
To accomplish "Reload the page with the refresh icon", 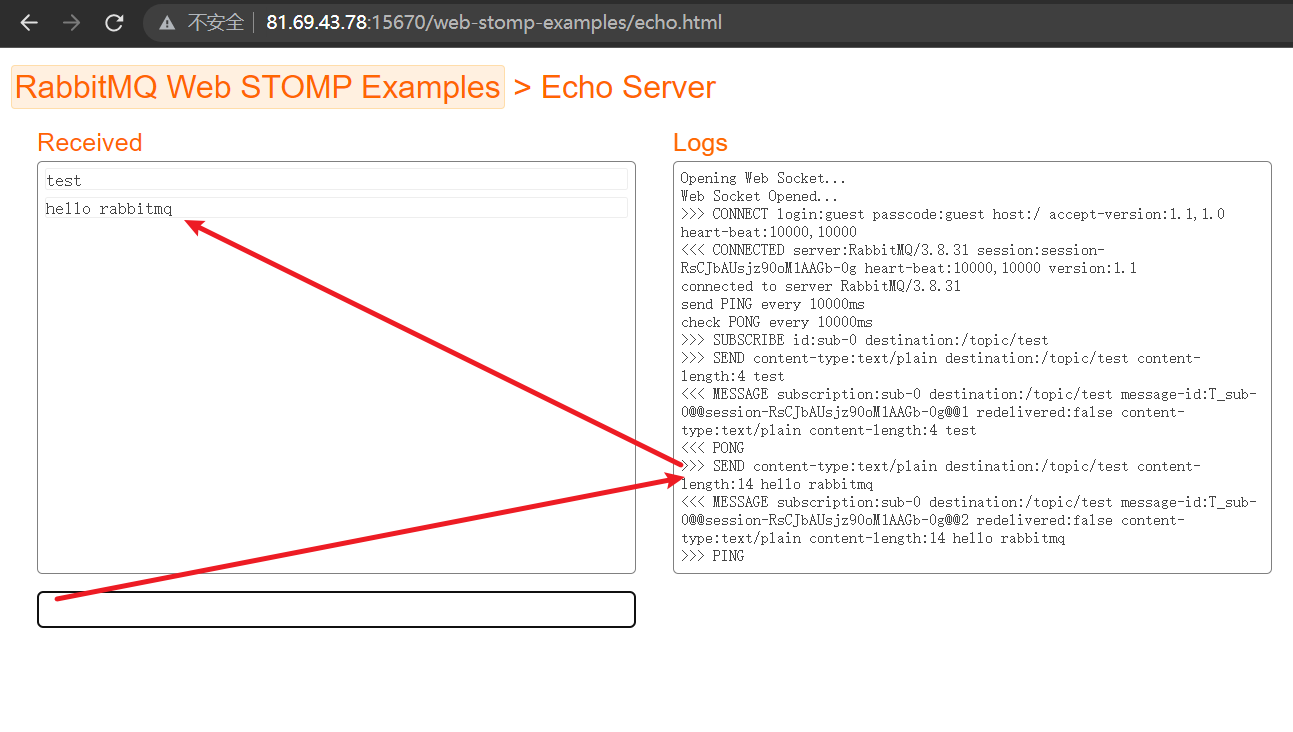I will 114,23.
